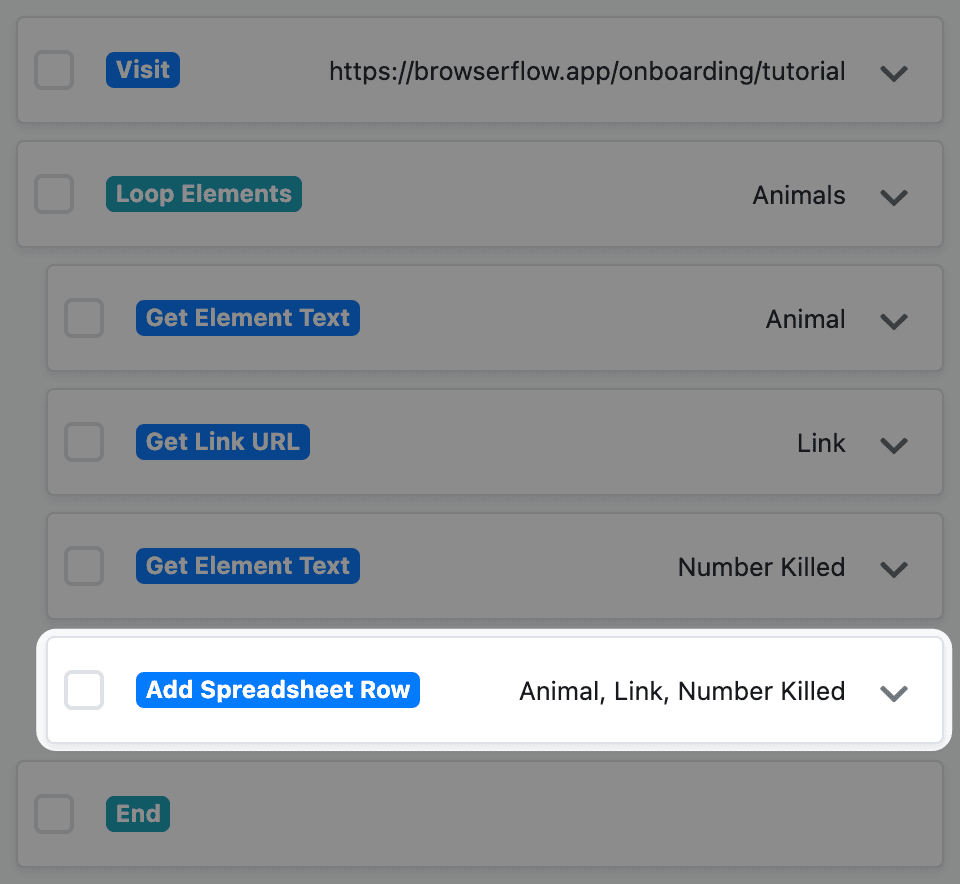Open the Add Spreadsheet Row step details

(x=893, y=692)
